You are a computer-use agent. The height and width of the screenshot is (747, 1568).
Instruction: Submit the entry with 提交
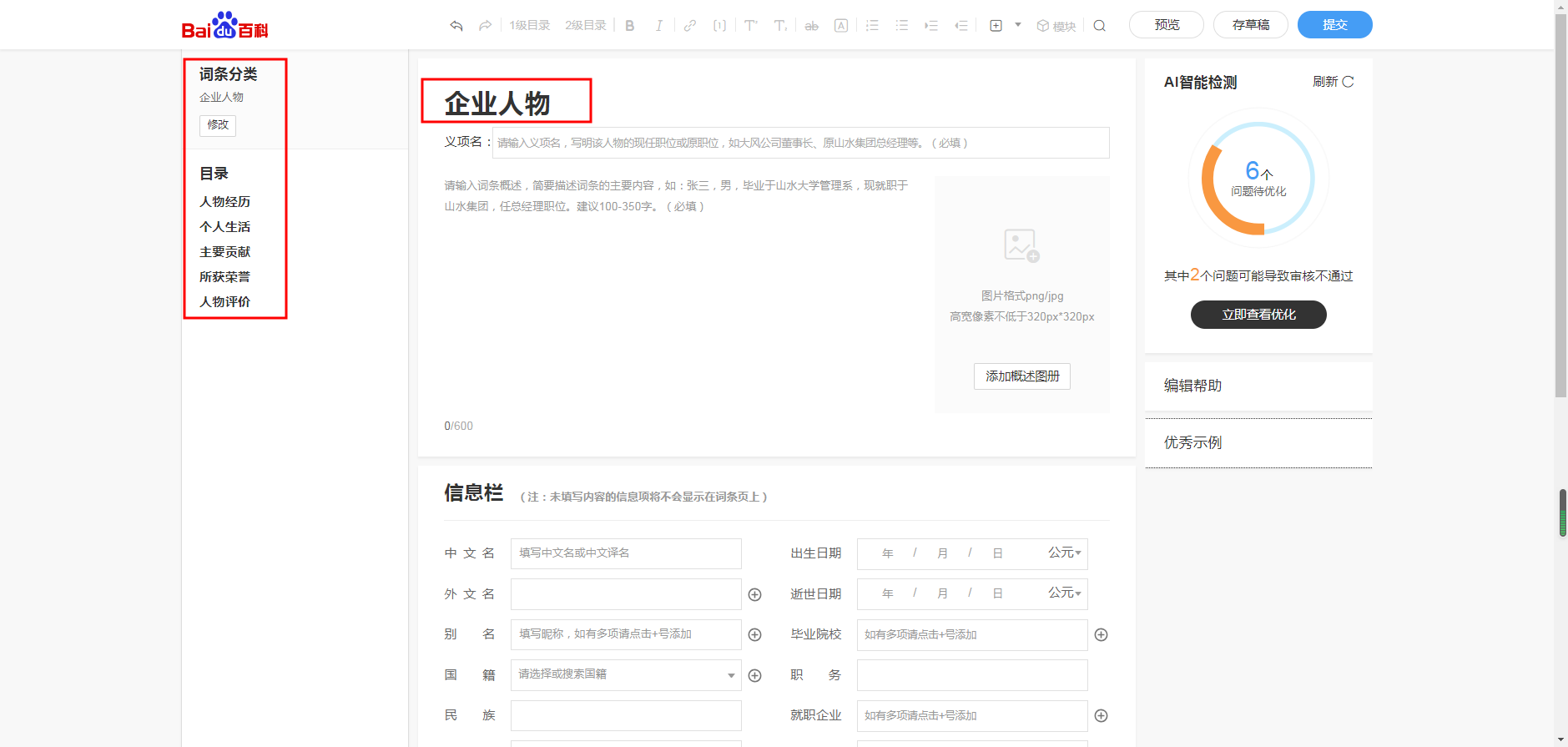click(1335, 25)
